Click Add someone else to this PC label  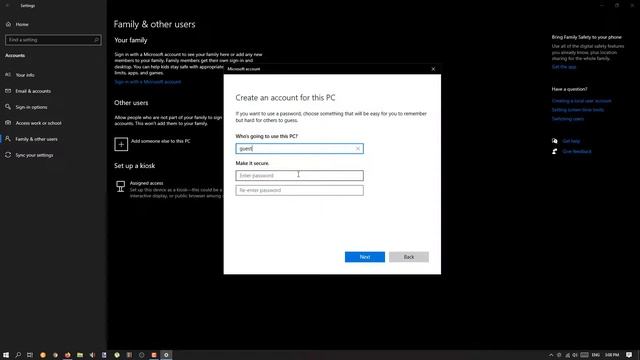point(160,141)
